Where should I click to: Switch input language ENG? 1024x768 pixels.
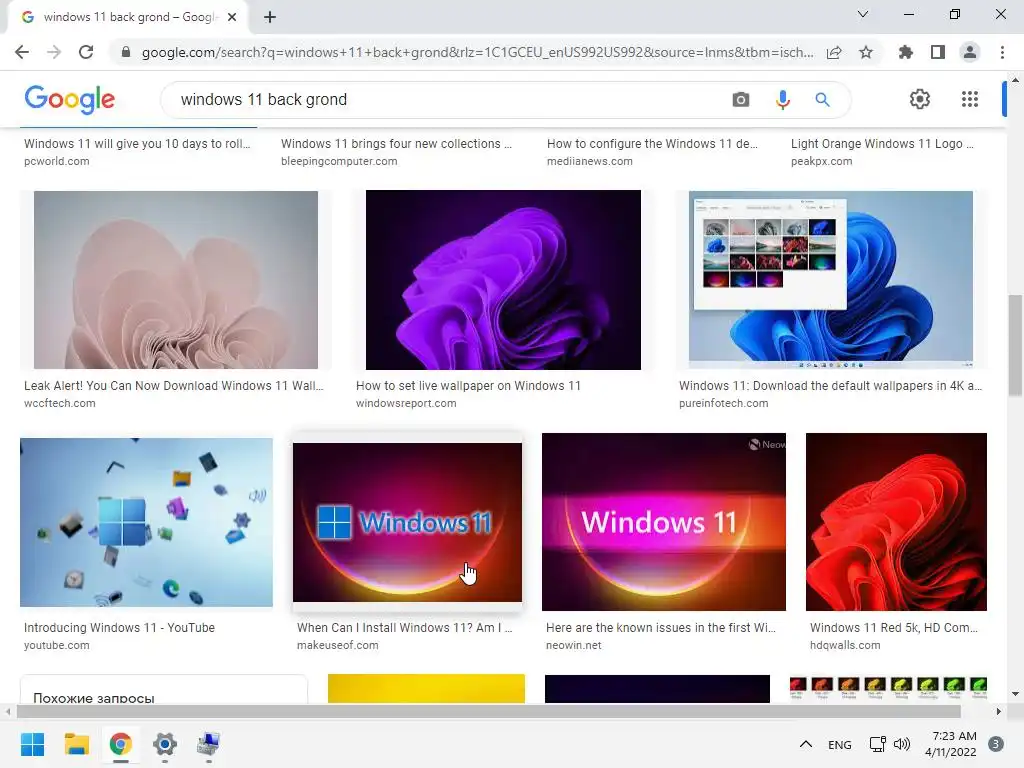click(x=839, y=744)
